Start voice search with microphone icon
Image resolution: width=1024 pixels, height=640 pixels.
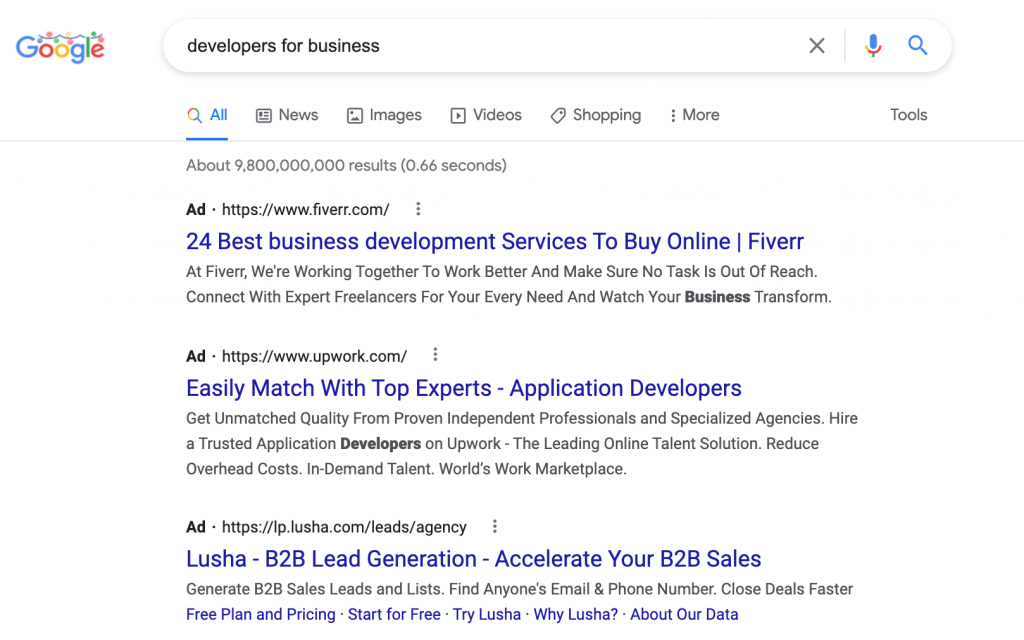(873, 46)
